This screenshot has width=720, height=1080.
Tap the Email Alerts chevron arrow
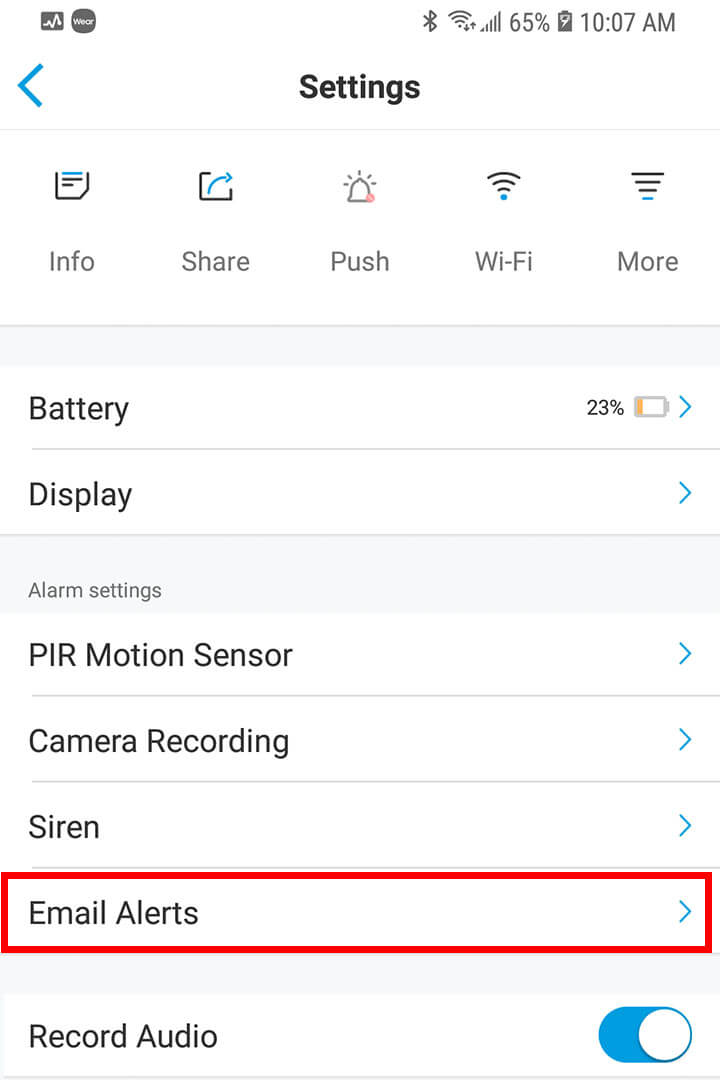pyautogui.click(x=685, y=912)
